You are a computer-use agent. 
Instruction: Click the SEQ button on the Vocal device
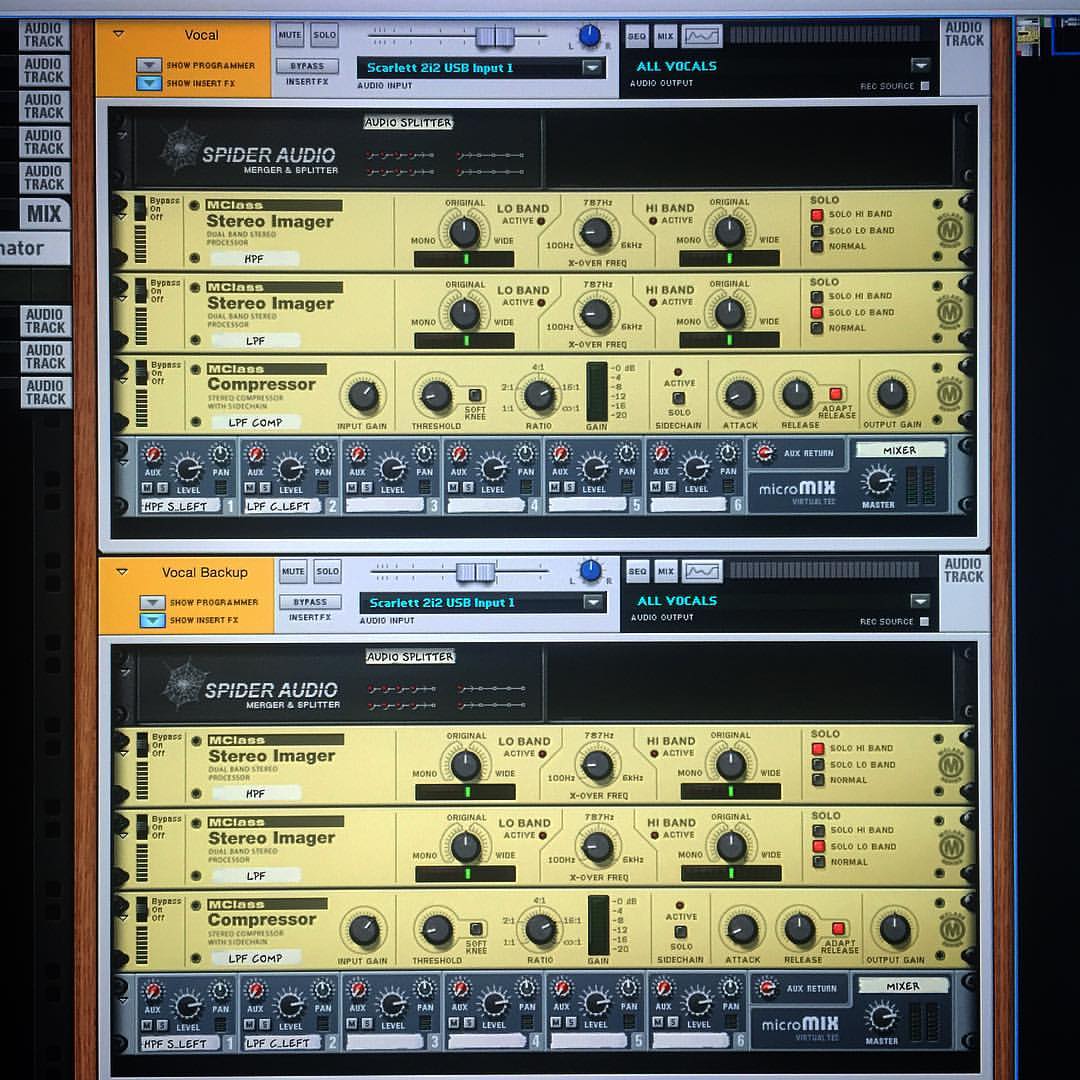(x=637, y=37)
